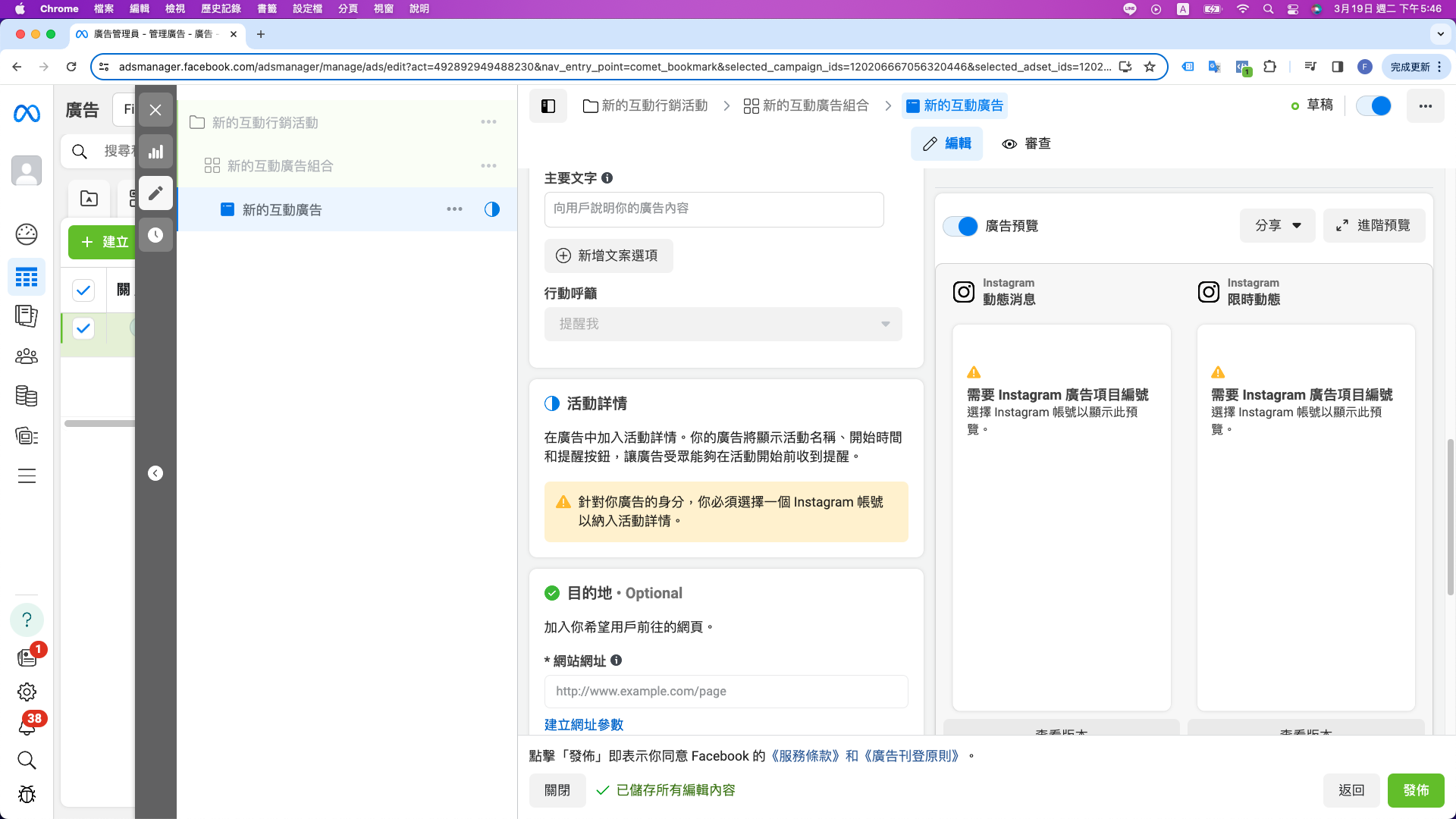
Task: Open the Ads reporting documents icon
Action: click(27, 315)
